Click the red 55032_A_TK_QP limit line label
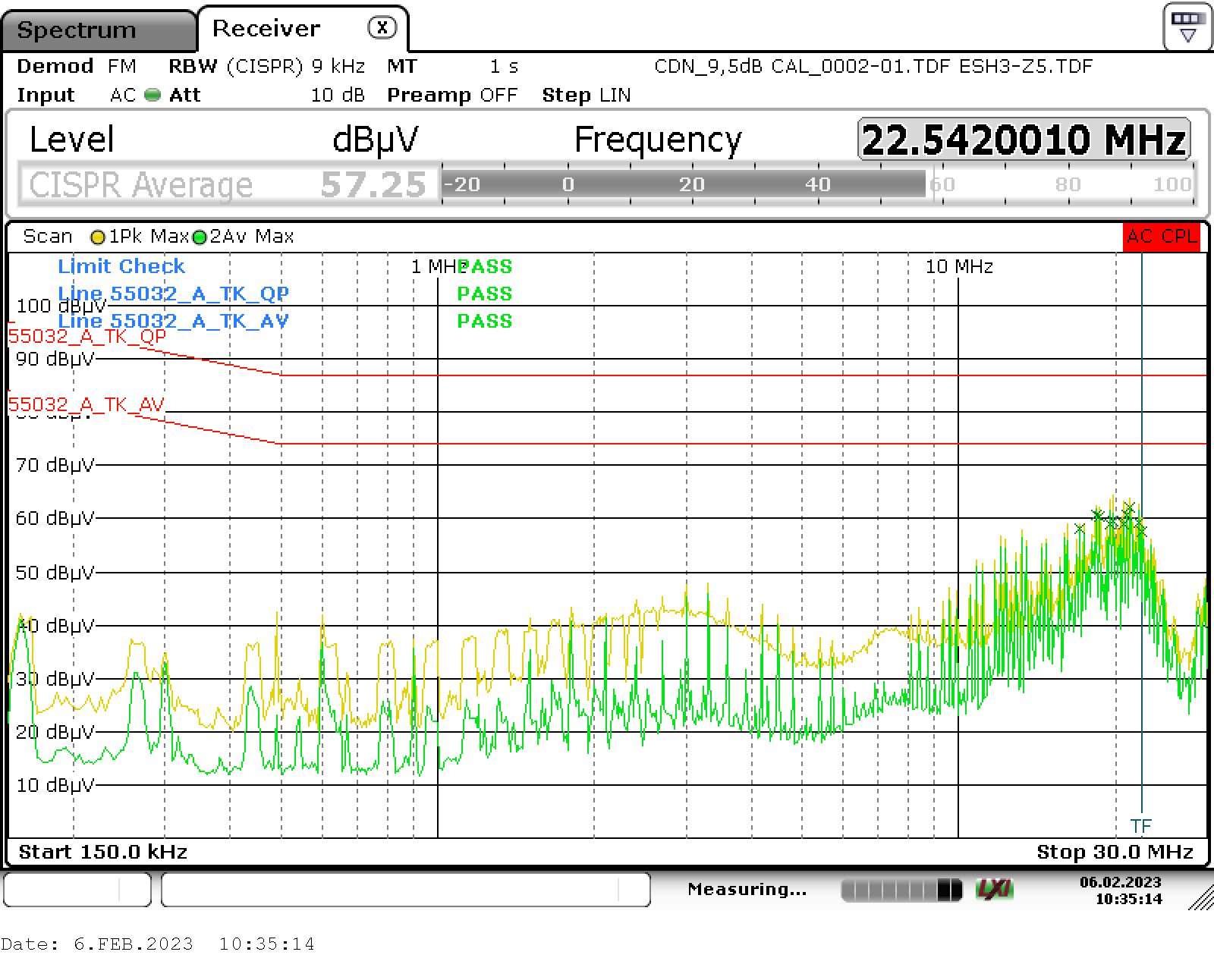 (87, 337)
